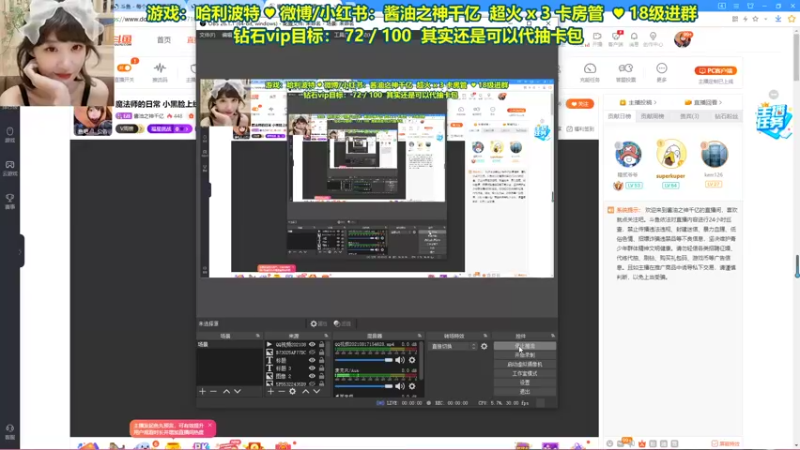The image size is (800, 450).
Task: Open scene transition properties gear
Action: (x=484, y=346)
